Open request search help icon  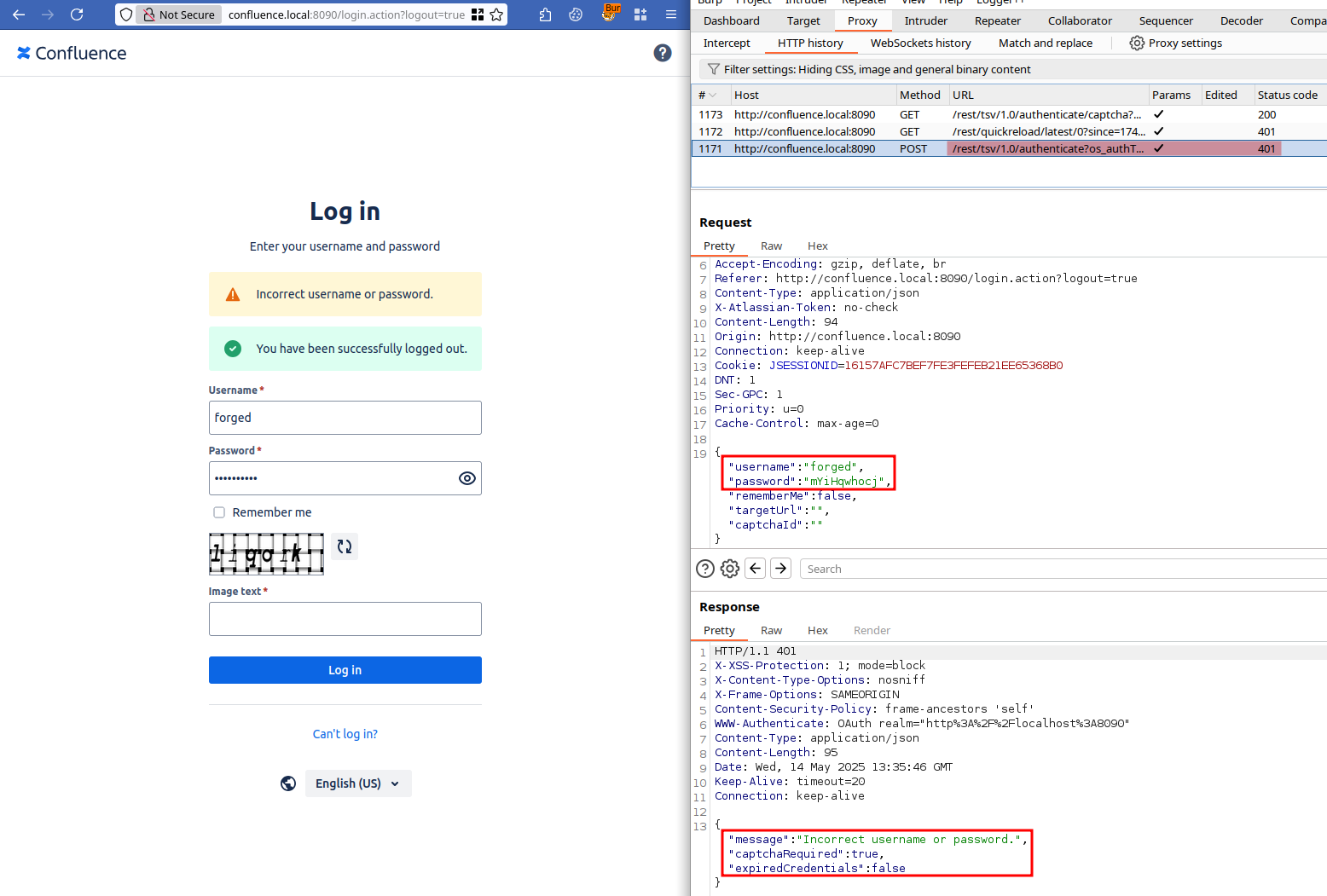coord(705,569)
